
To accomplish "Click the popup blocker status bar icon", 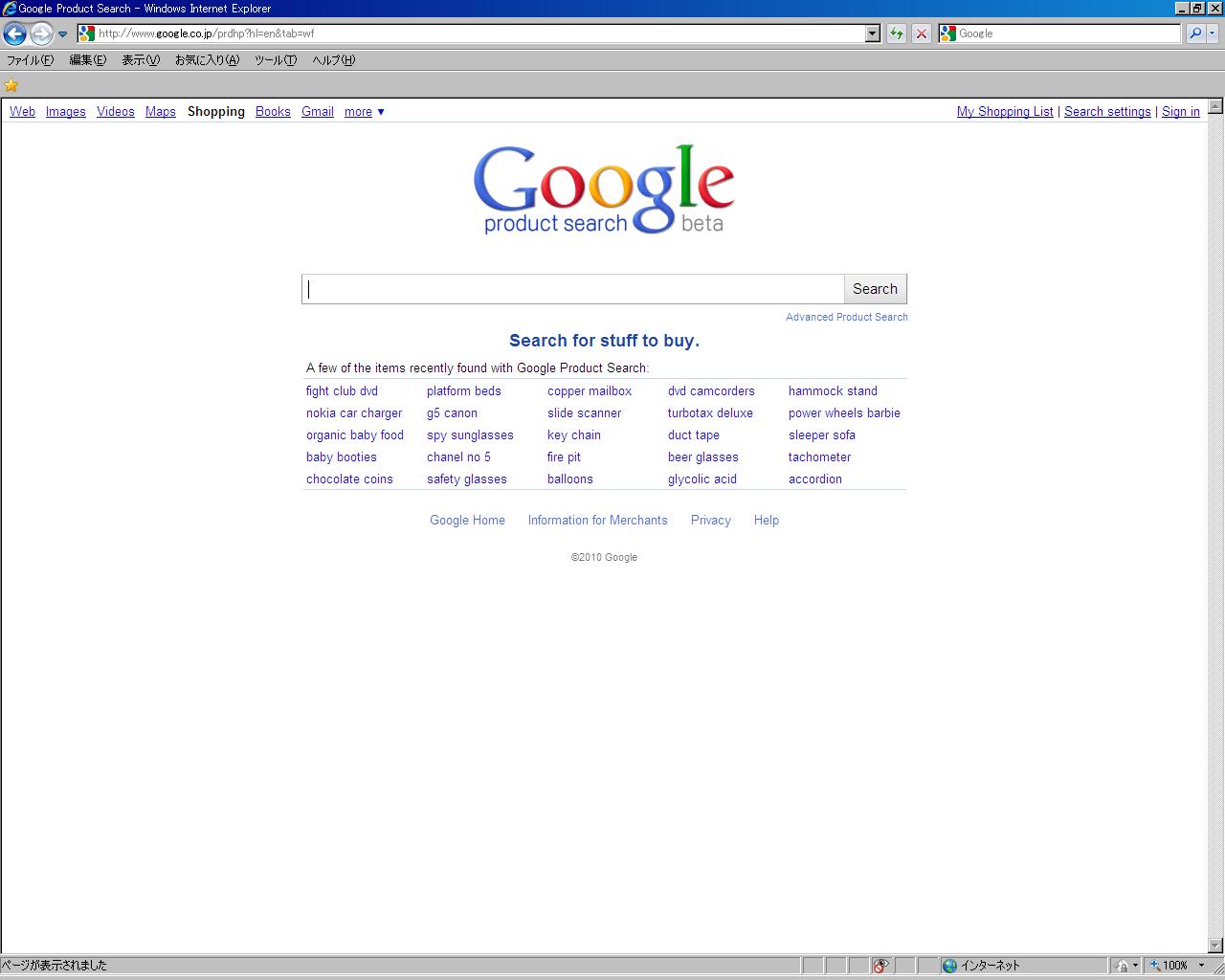I will tap(880, 966).
